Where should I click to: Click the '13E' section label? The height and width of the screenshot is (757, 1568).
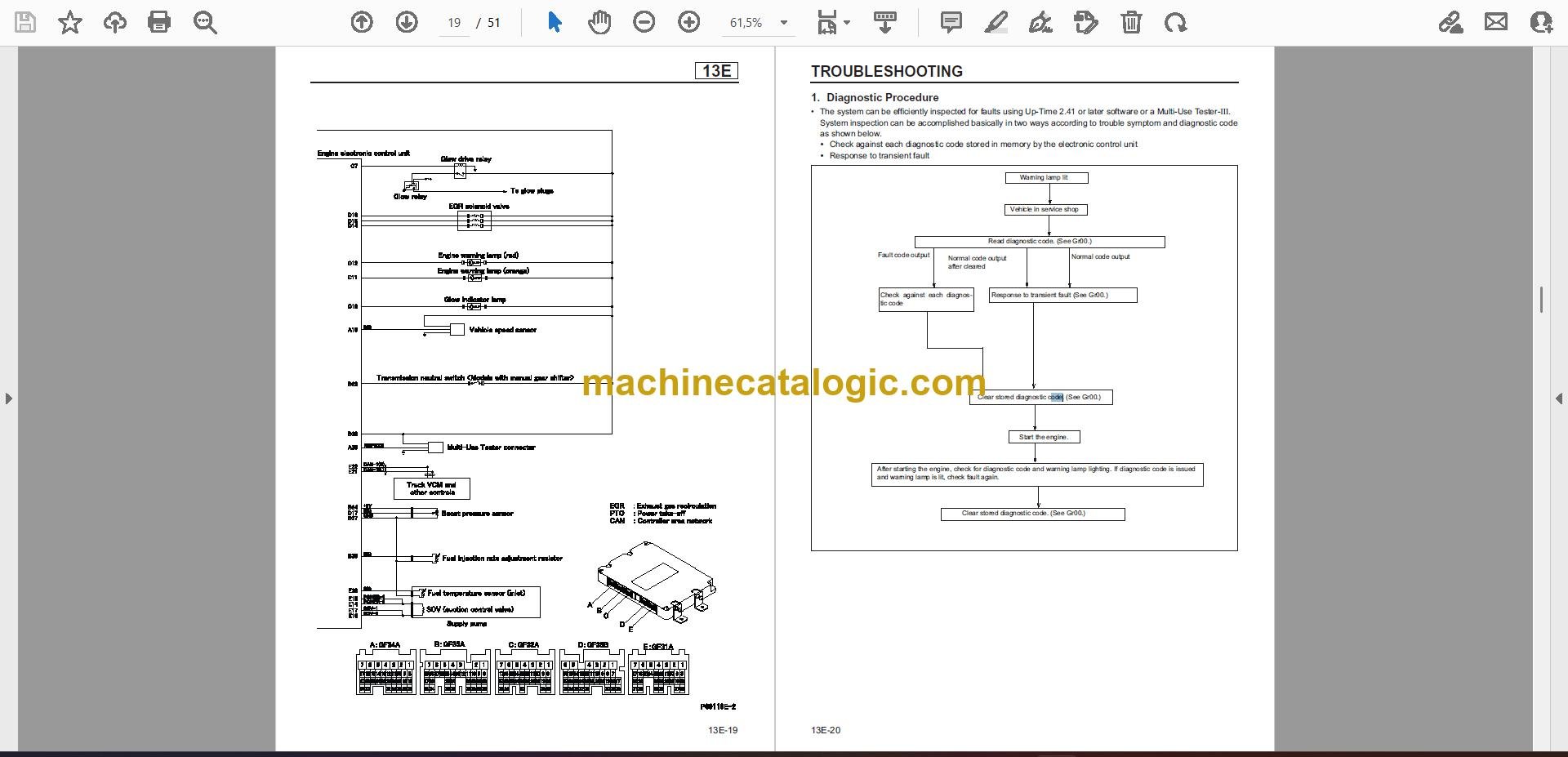(x=717, y=71)
